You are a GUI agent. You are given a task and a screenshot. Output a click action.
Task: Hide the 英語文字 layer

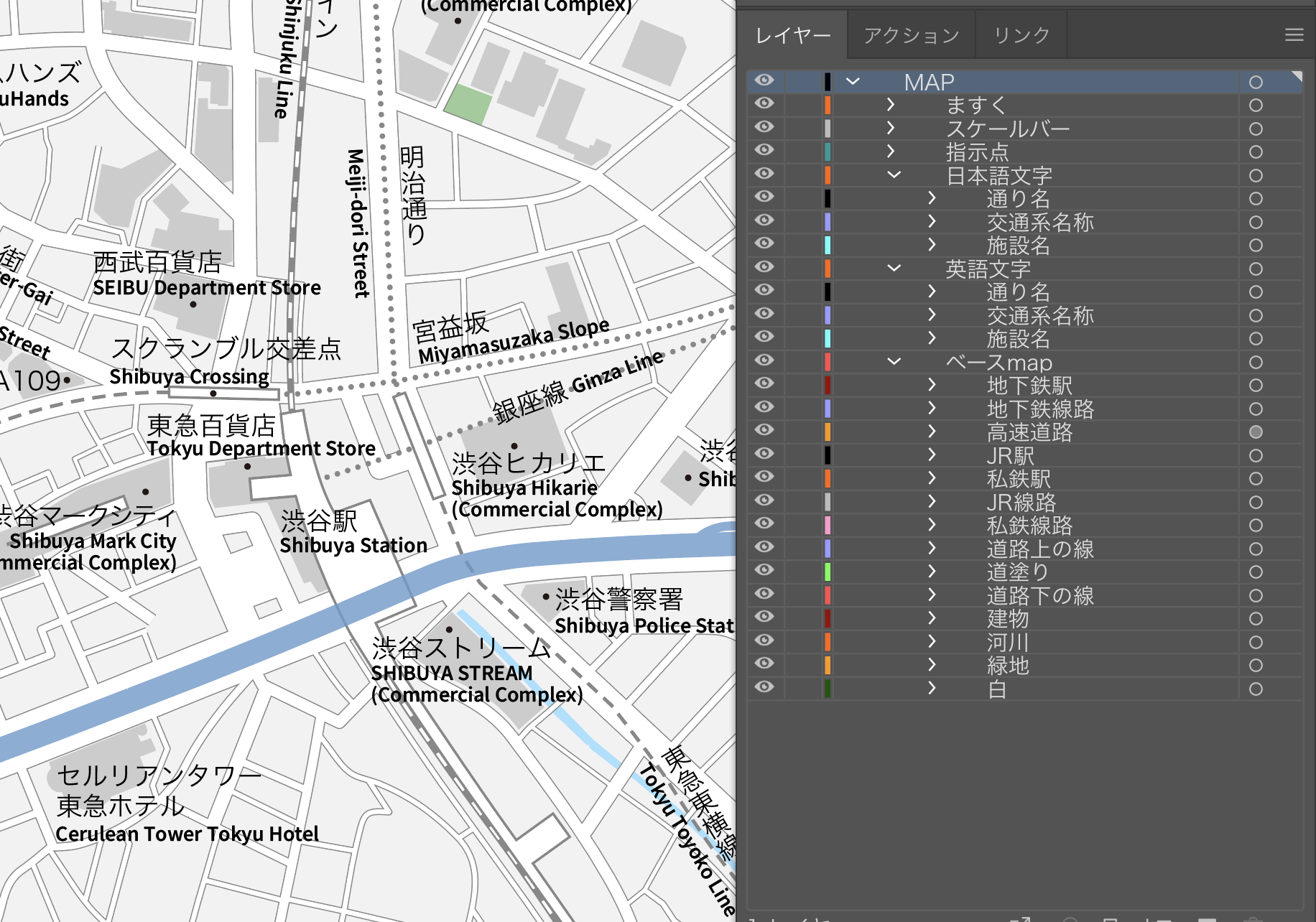[x=764, y=267]
